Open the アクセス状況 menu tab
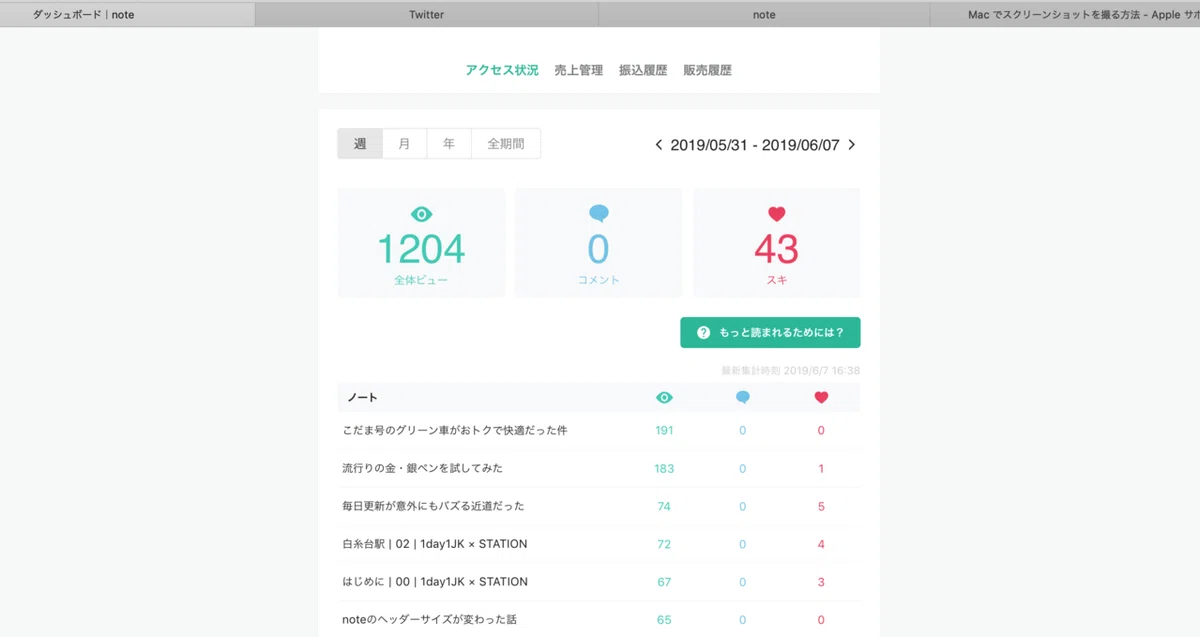This screenshot has width=1200, height=637. pyautogui.click(x=502, y=70)
